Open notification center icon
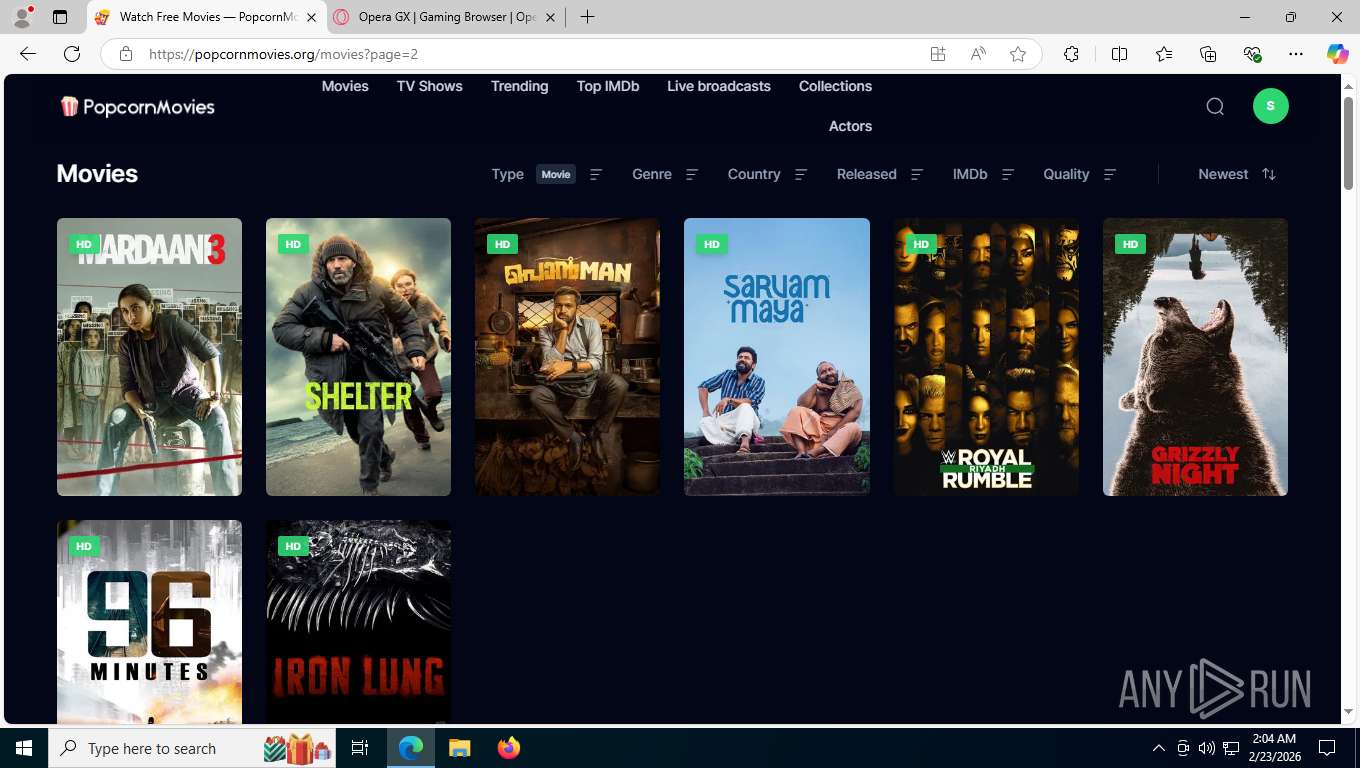 [1327, 748]
